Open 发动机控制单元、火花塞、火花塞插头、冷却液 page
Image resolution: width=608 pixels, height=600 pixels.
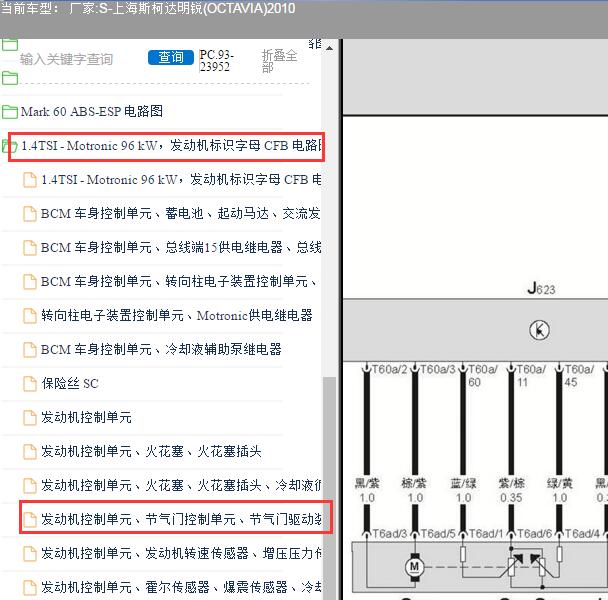[x=181, y=485]
